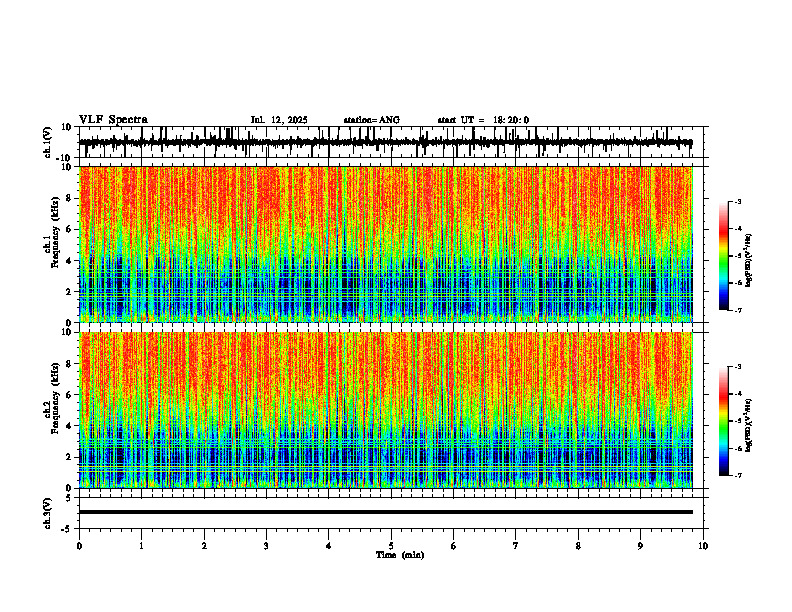Click the "Time (min)" axis label
Screen dimensions: 792x612
tap(400, 555)
